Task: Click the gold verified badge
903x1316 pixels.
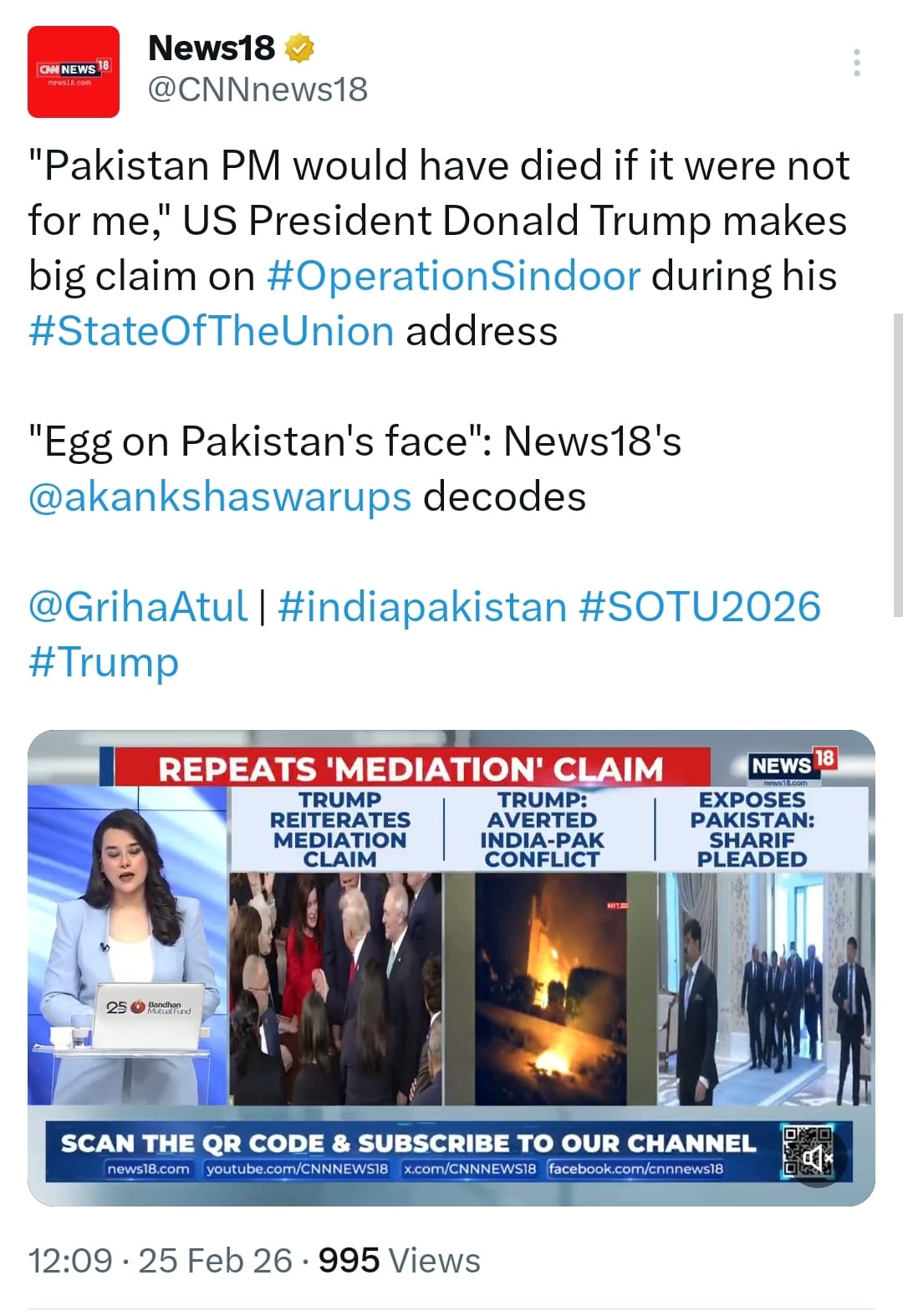Action: click(299, 48)
